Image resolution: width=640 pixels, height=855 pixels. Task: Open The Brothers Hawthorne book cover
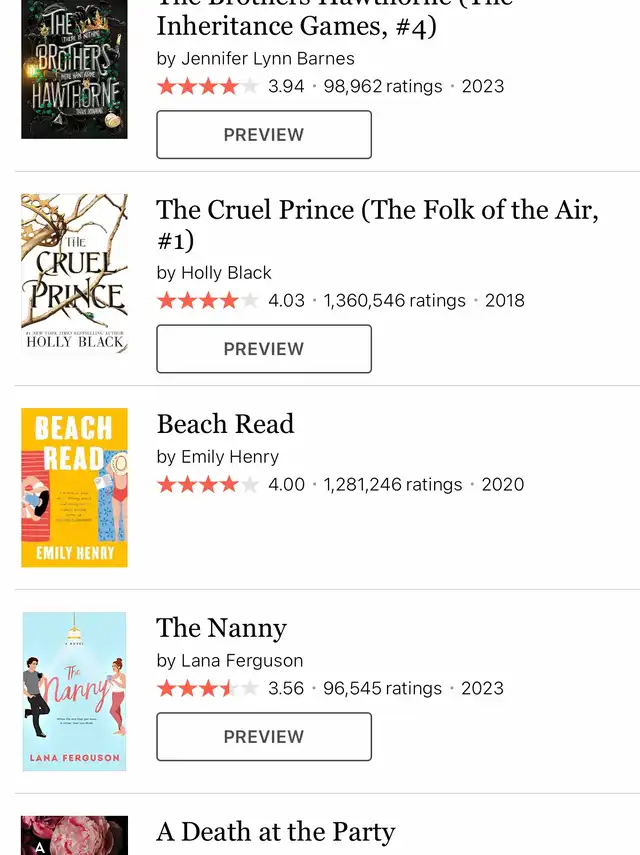click(x=74, y=68)
